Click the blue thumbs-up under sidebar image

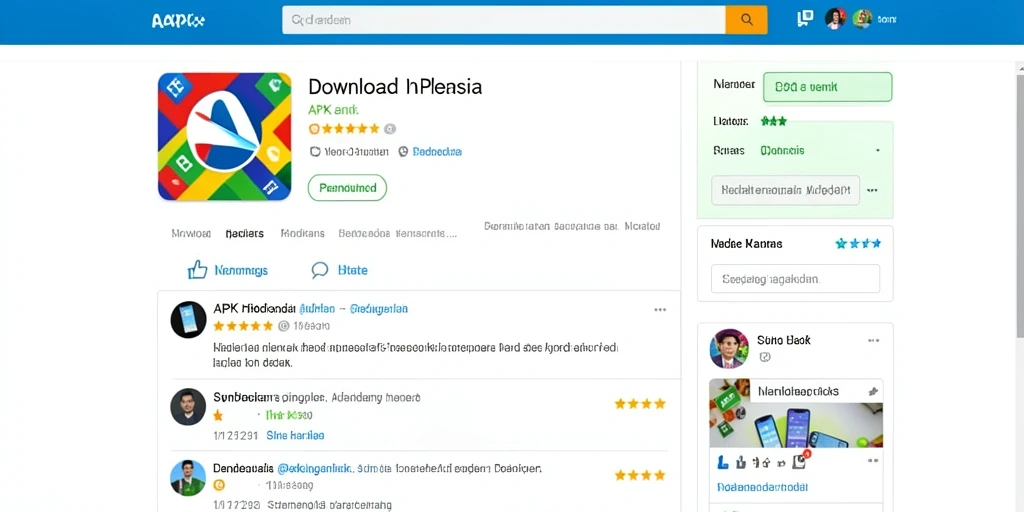[722, 462]
